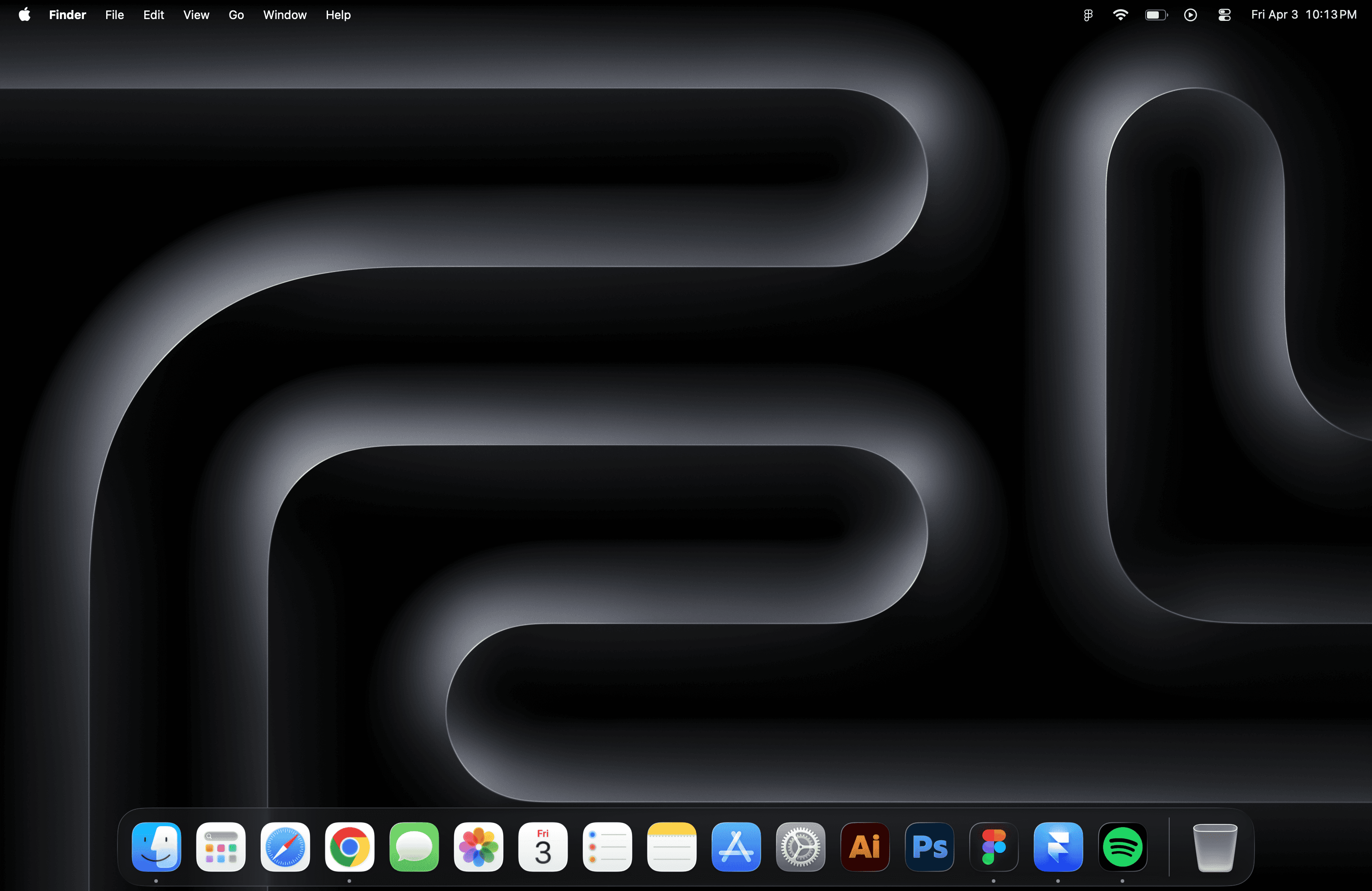
Task: Open the File menu
Action: (114, 15)
